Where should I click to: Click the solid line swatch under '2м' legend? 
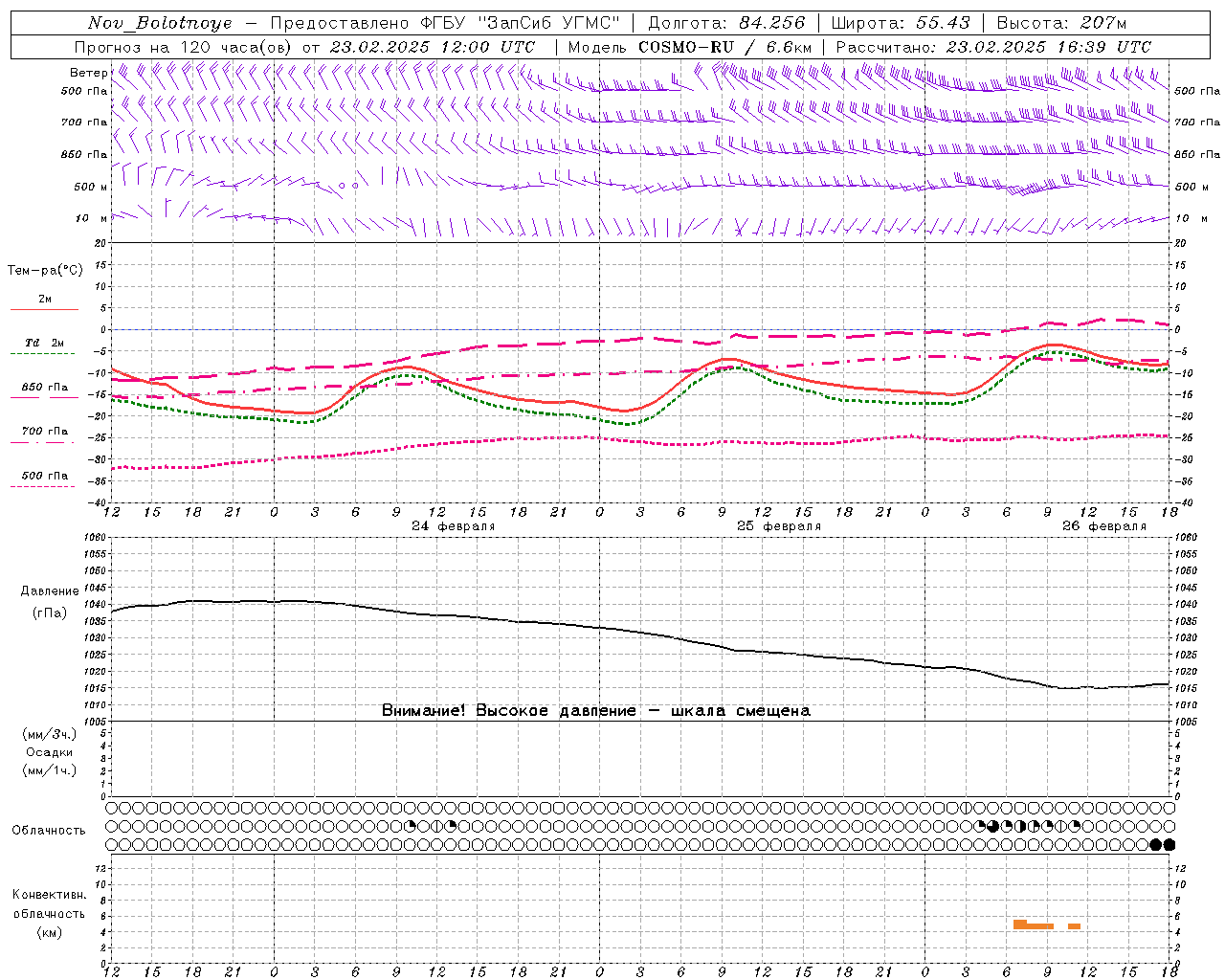point(44,309)
